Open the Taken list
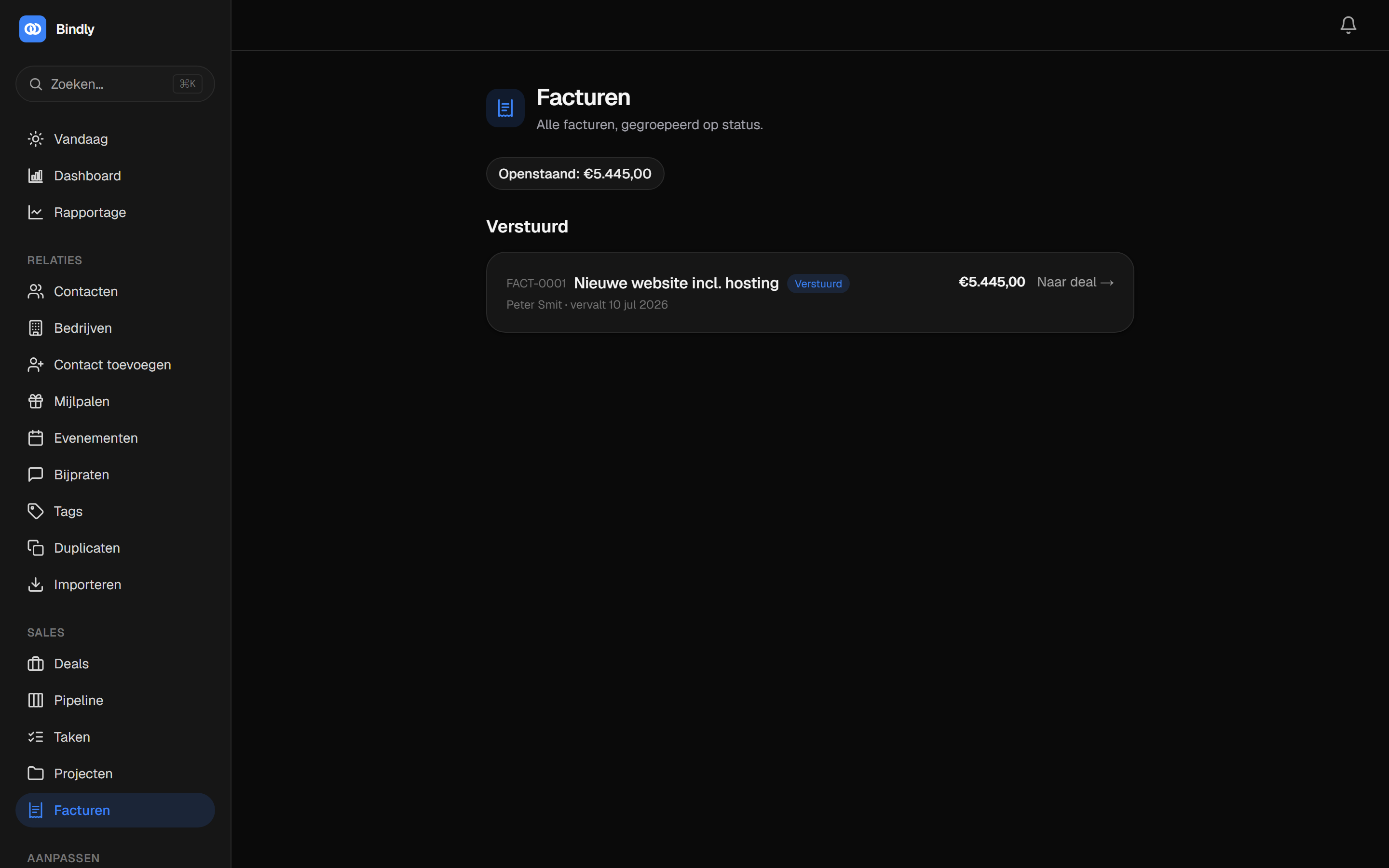 (x=115, y=736)
